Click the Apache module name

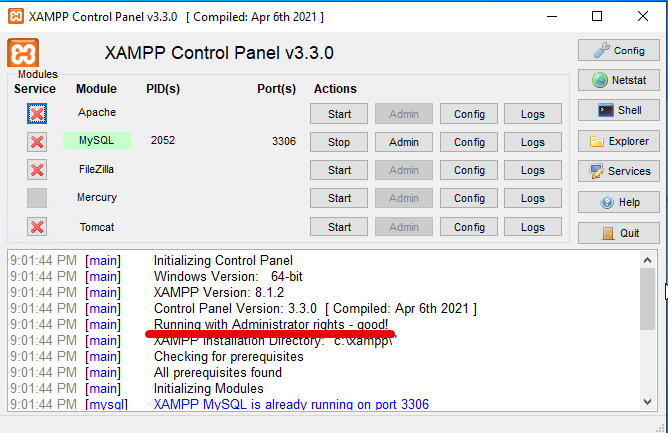point(97,112)
